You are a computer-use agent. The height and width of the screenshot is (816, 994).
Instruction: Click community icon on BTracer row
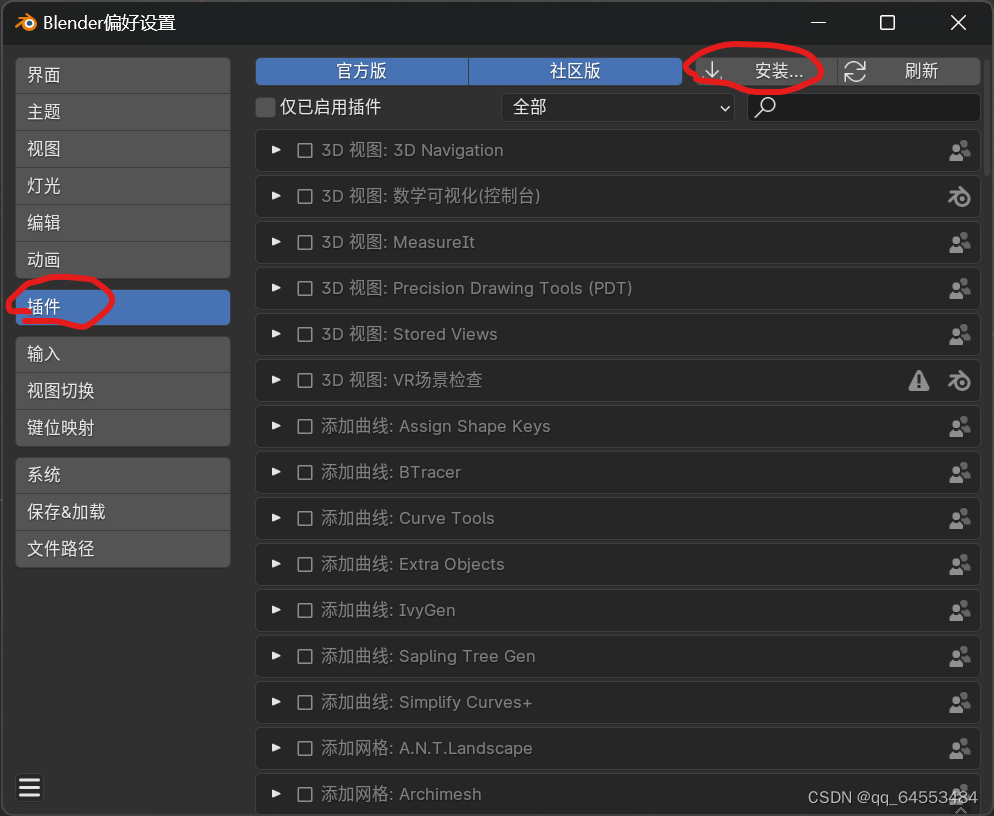pos(959,472)
